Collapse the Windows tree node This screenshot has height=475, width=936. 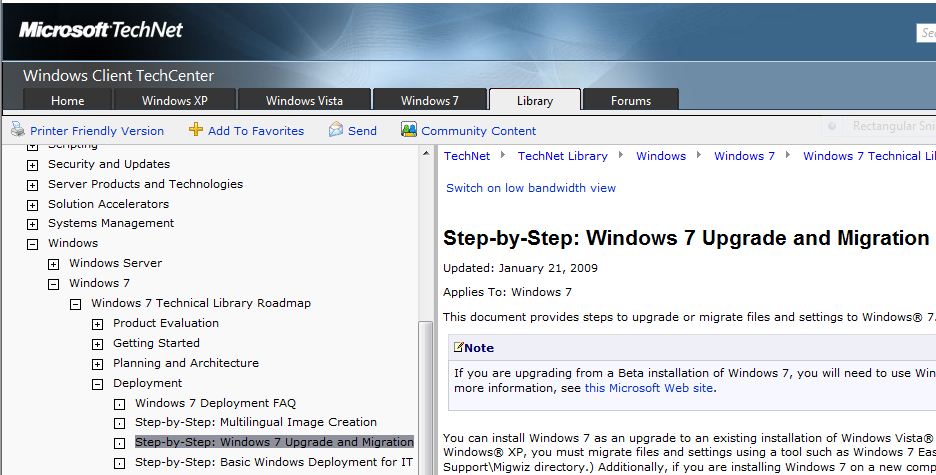click(x=33, y=244)
